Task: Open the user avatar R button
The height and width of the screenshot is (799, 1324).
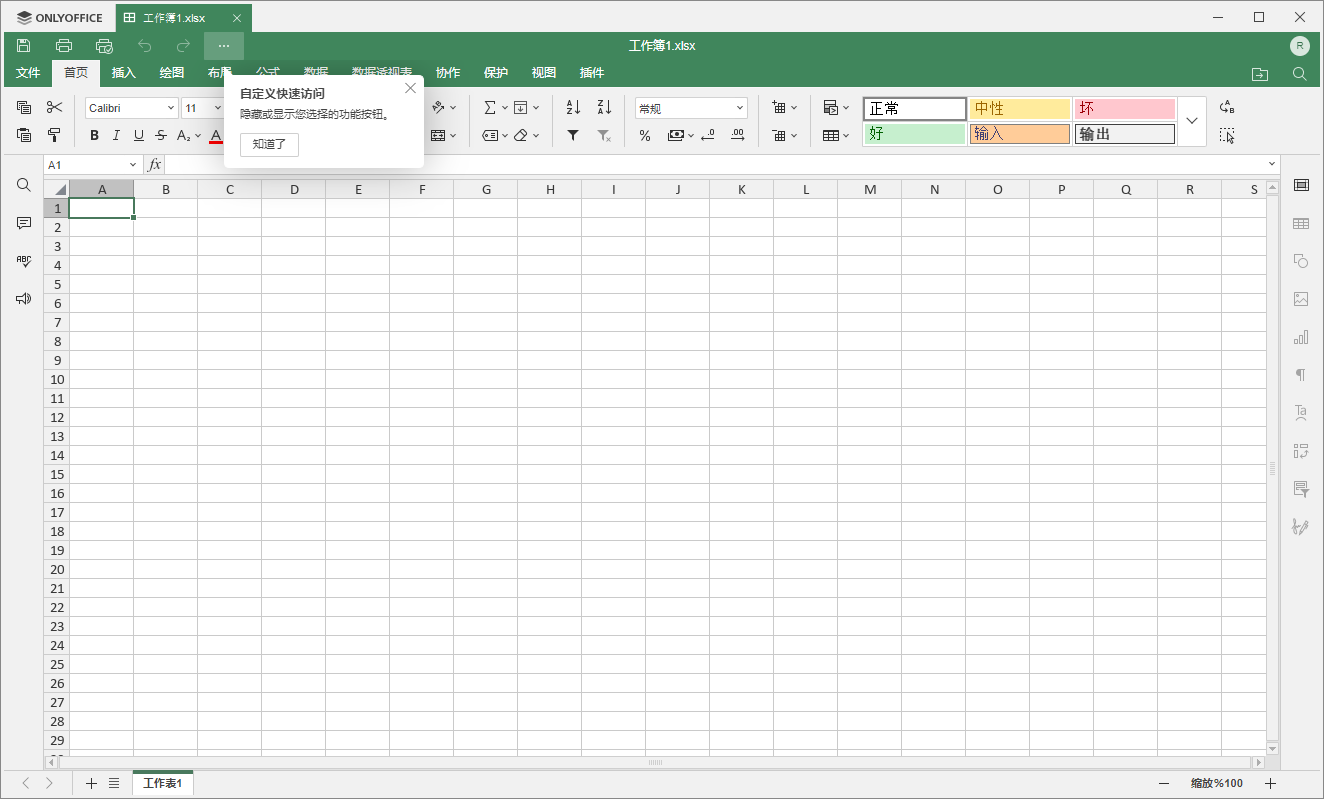Action: (1300, 45)
